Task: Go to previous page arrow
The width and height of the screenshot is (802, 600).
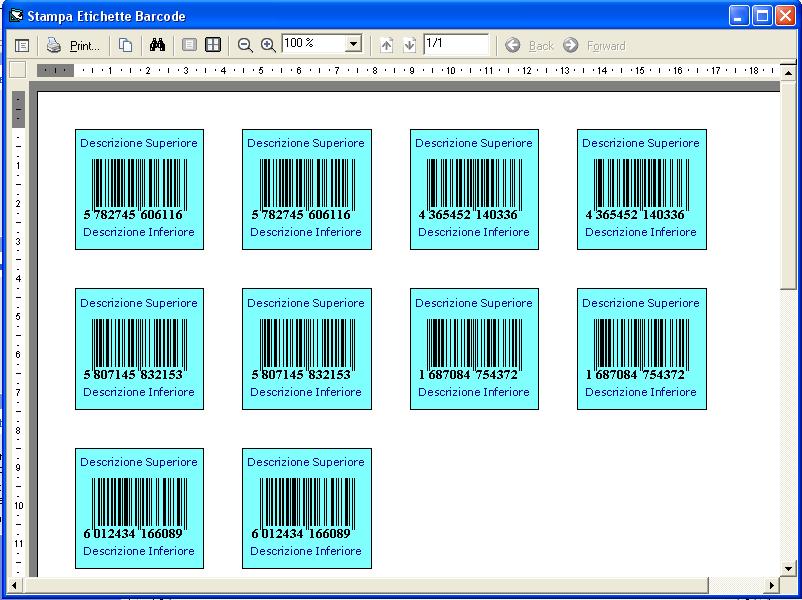Action: [x=387, y=46]
